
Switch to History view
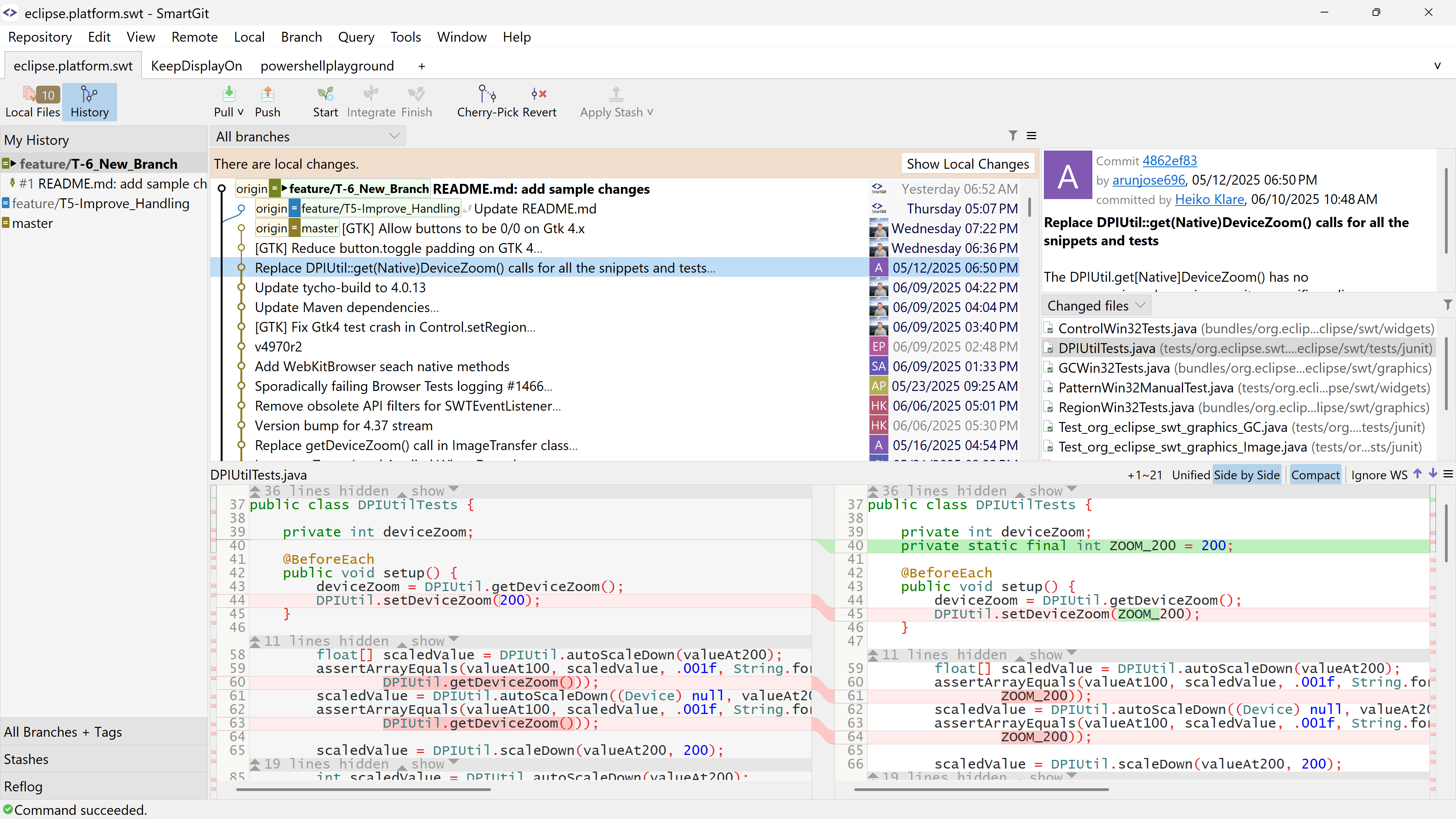[89, 102]
